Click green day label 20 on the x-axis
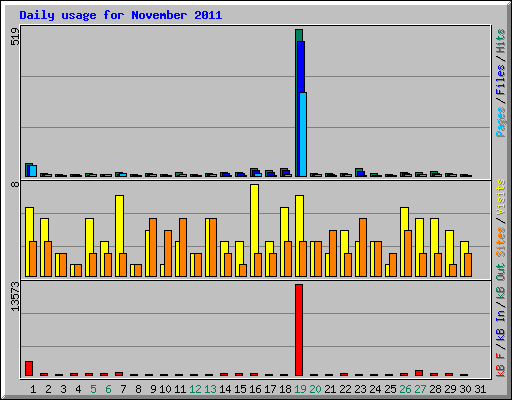This screenshot has width=512, height=400. (x=315, y=389)
